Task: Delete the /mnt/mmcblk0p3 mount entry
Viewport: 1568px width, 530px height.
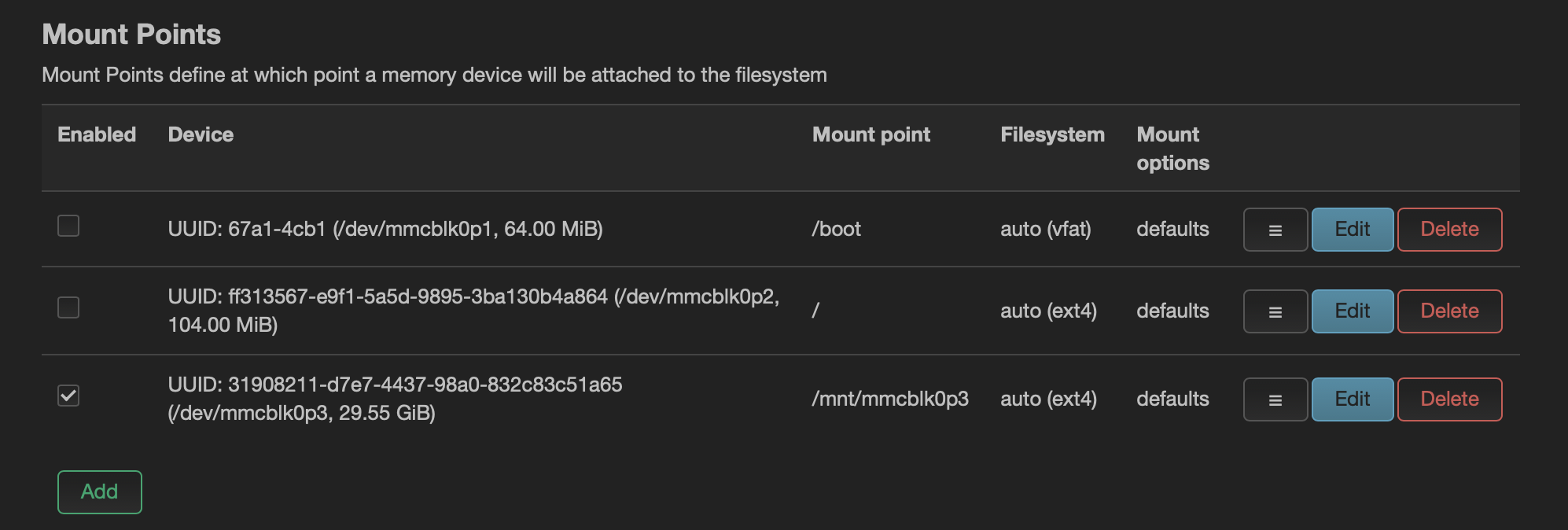Action: coord(1449,399)
